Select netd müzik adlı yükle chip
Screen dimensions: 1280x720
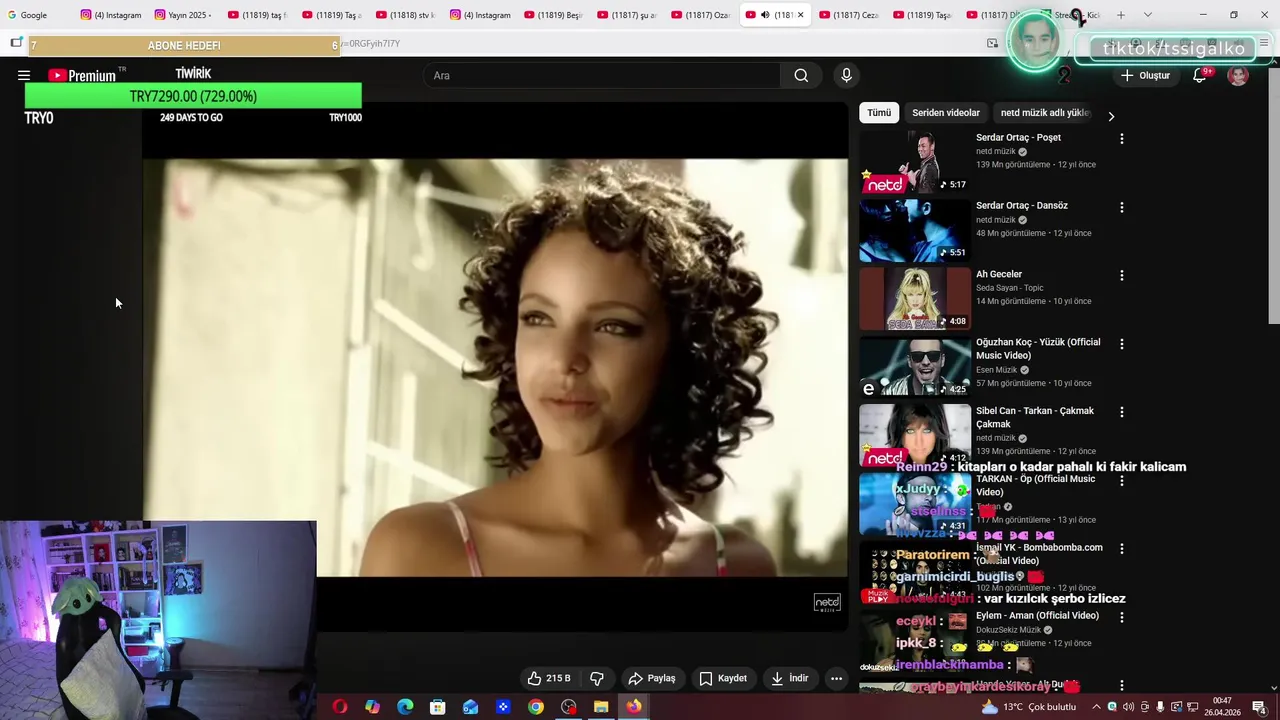click(x=1045, y=113)
